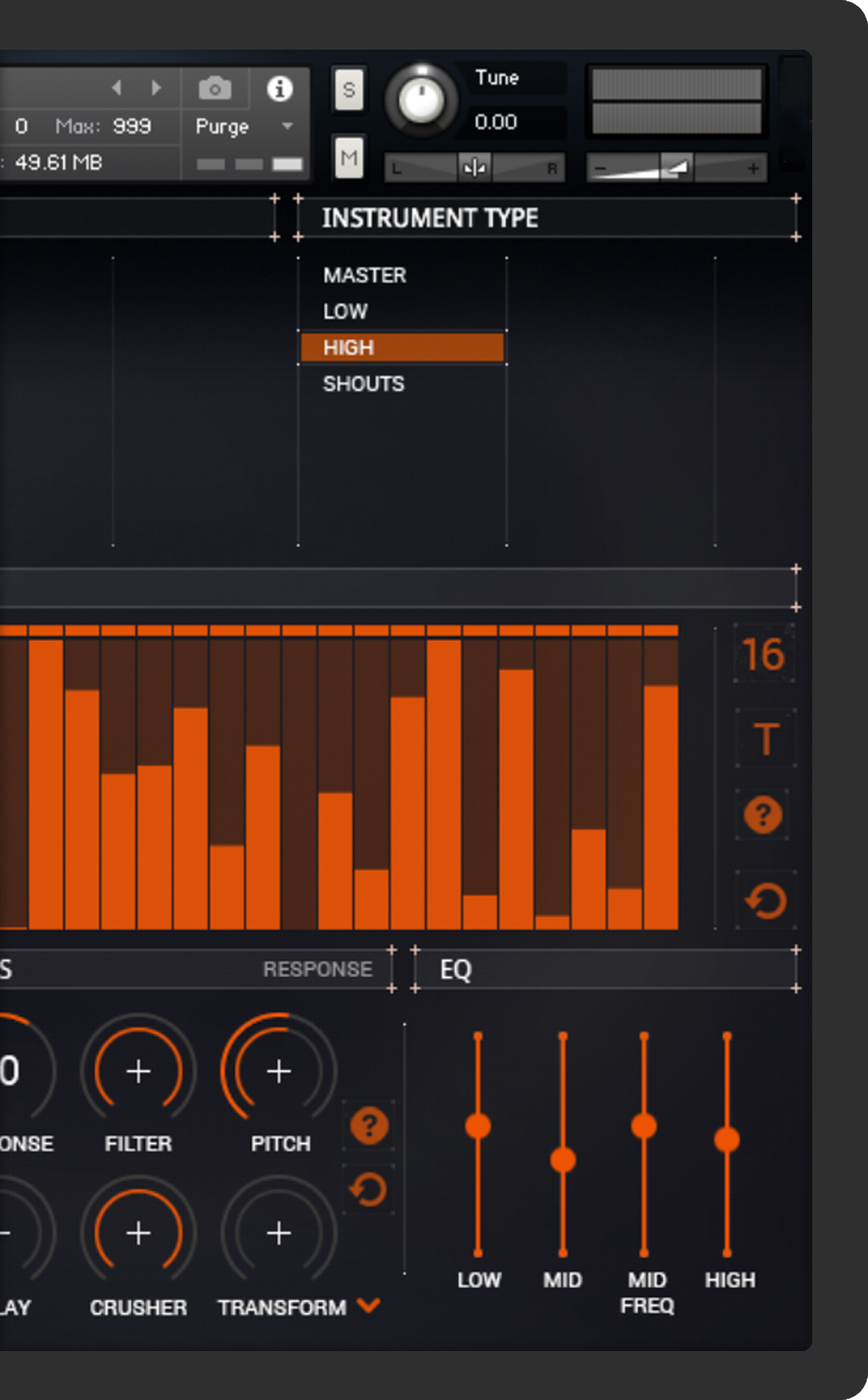
Task: Select HIGH instrument type
Action: (x=402, y=347)
